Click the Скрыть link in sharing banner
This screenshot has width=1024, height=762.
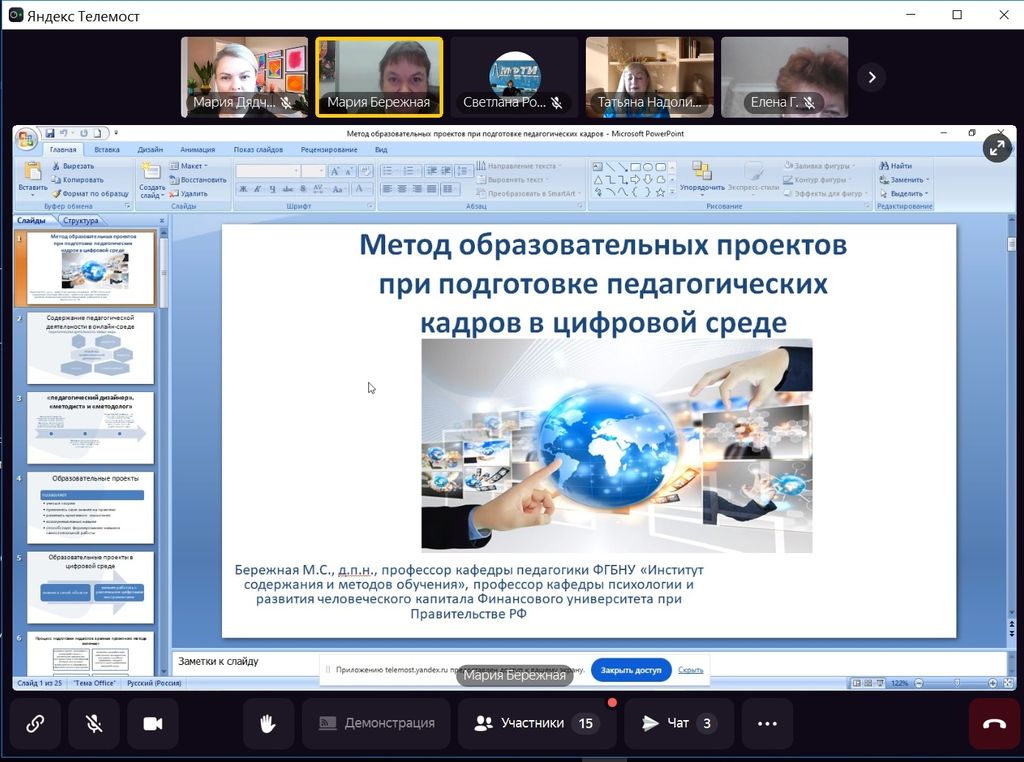(690, 670)
